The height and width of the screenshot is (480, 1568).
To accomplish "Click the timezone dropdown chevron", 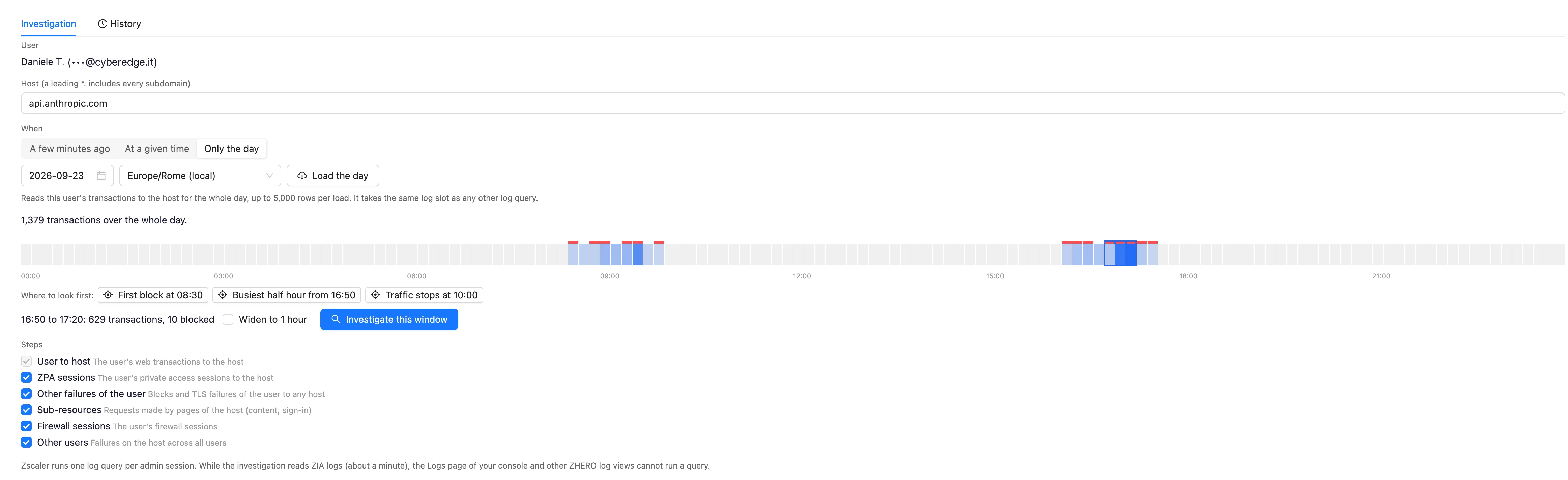I will tap(269, 176).
